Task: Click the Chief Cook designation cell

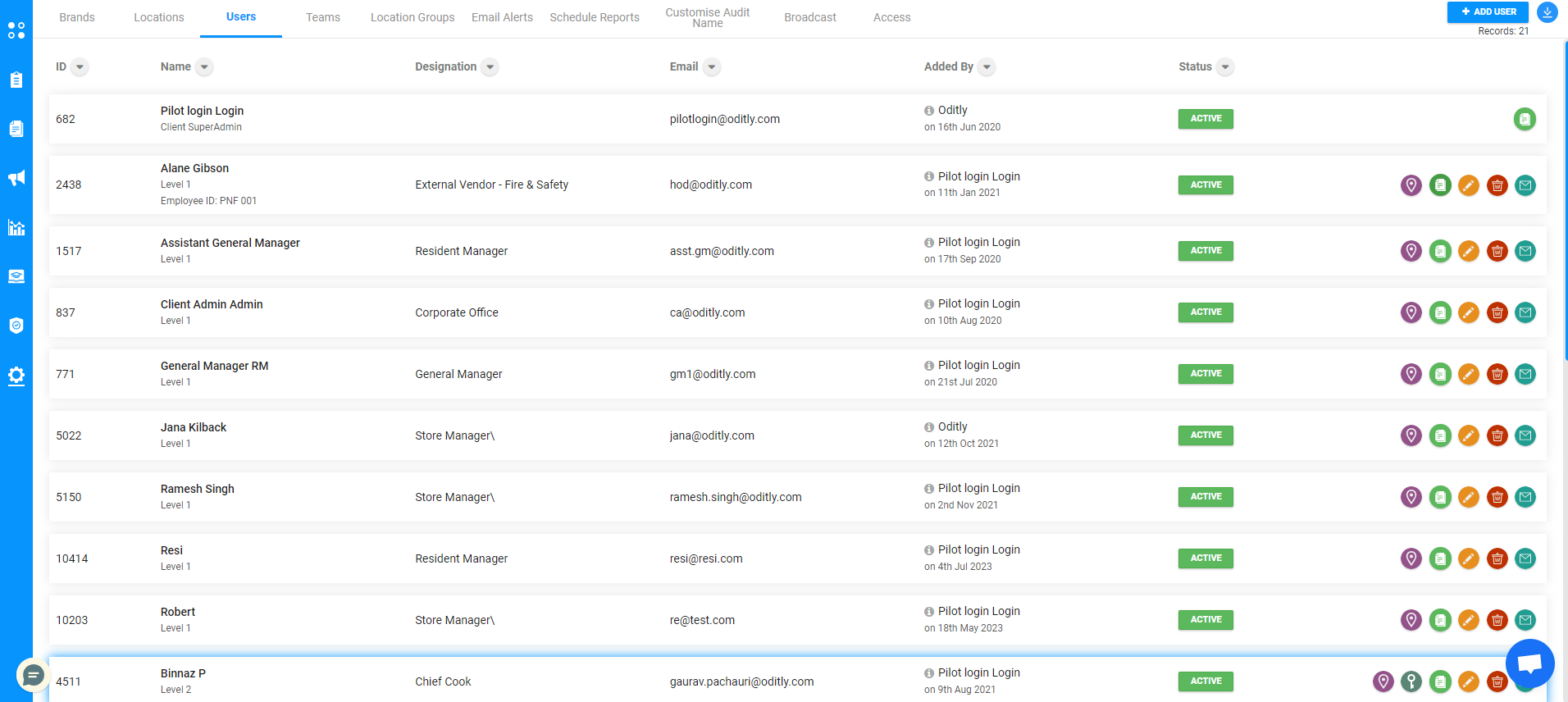Action: point(443,681)
